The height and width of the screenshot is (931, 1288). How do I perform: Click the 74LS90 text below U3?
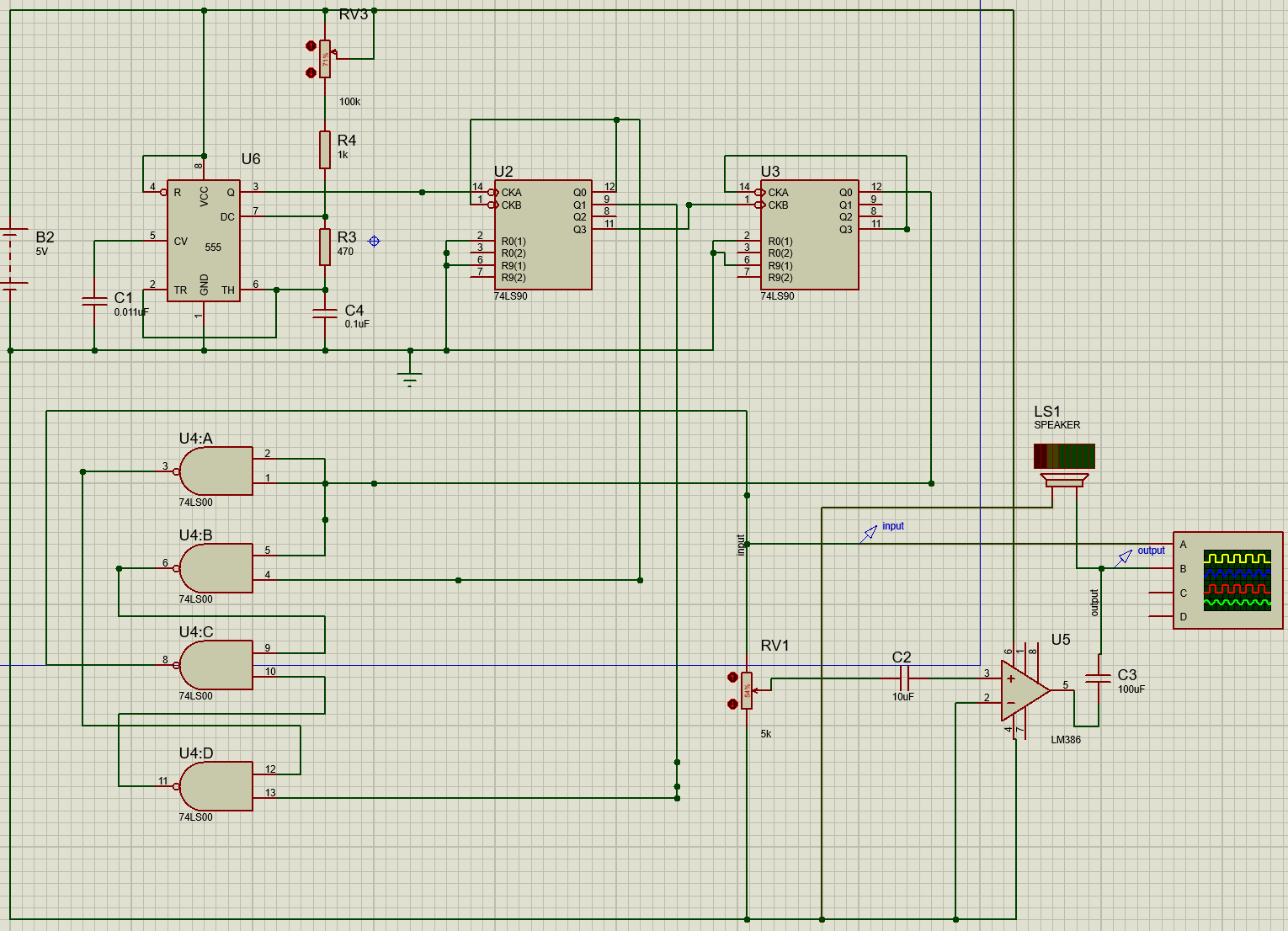(777, 296)
